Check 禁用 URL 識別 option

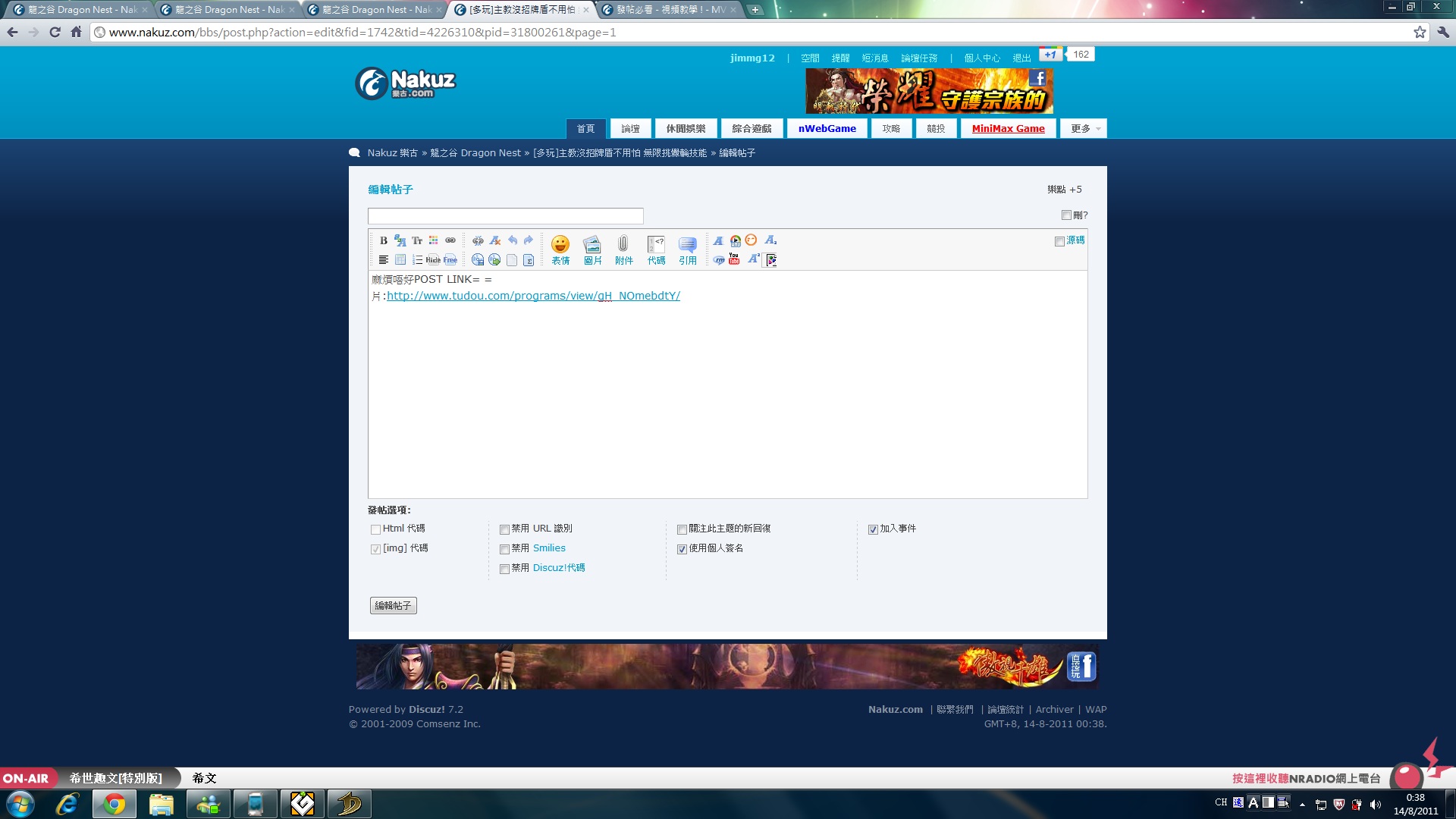(x=504, y=529)
